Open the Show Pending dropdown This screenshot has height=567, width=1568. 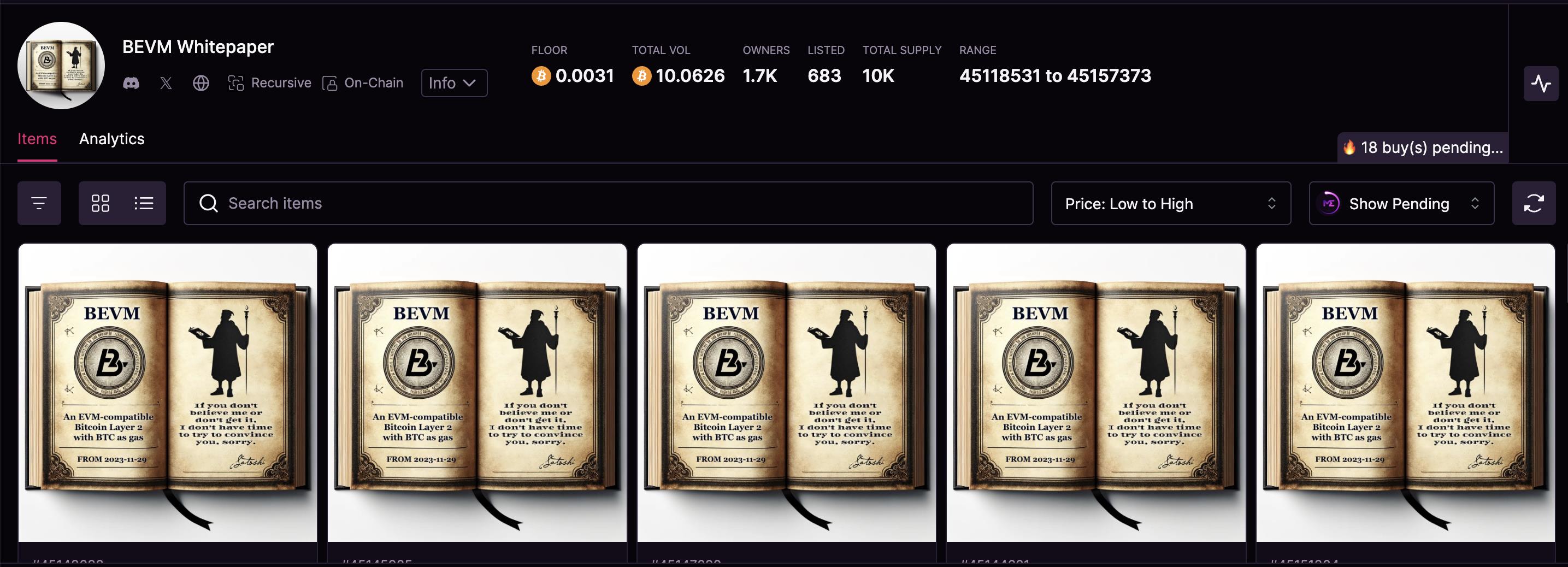(1401, 203)
